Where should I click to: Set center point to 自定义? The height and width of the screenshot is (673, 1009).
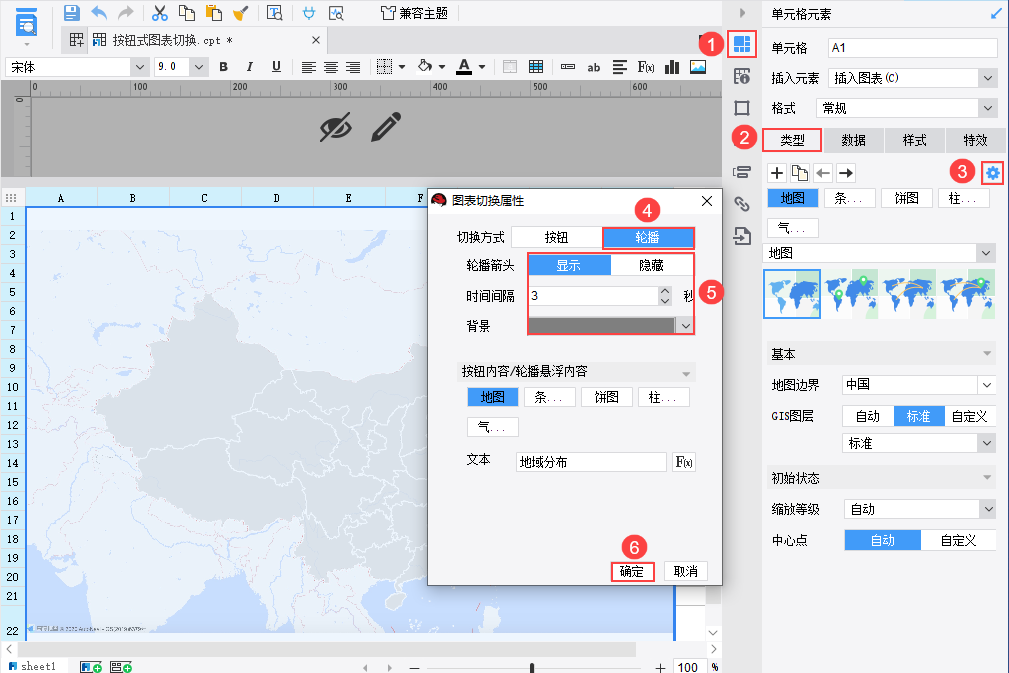coord(959,540)
